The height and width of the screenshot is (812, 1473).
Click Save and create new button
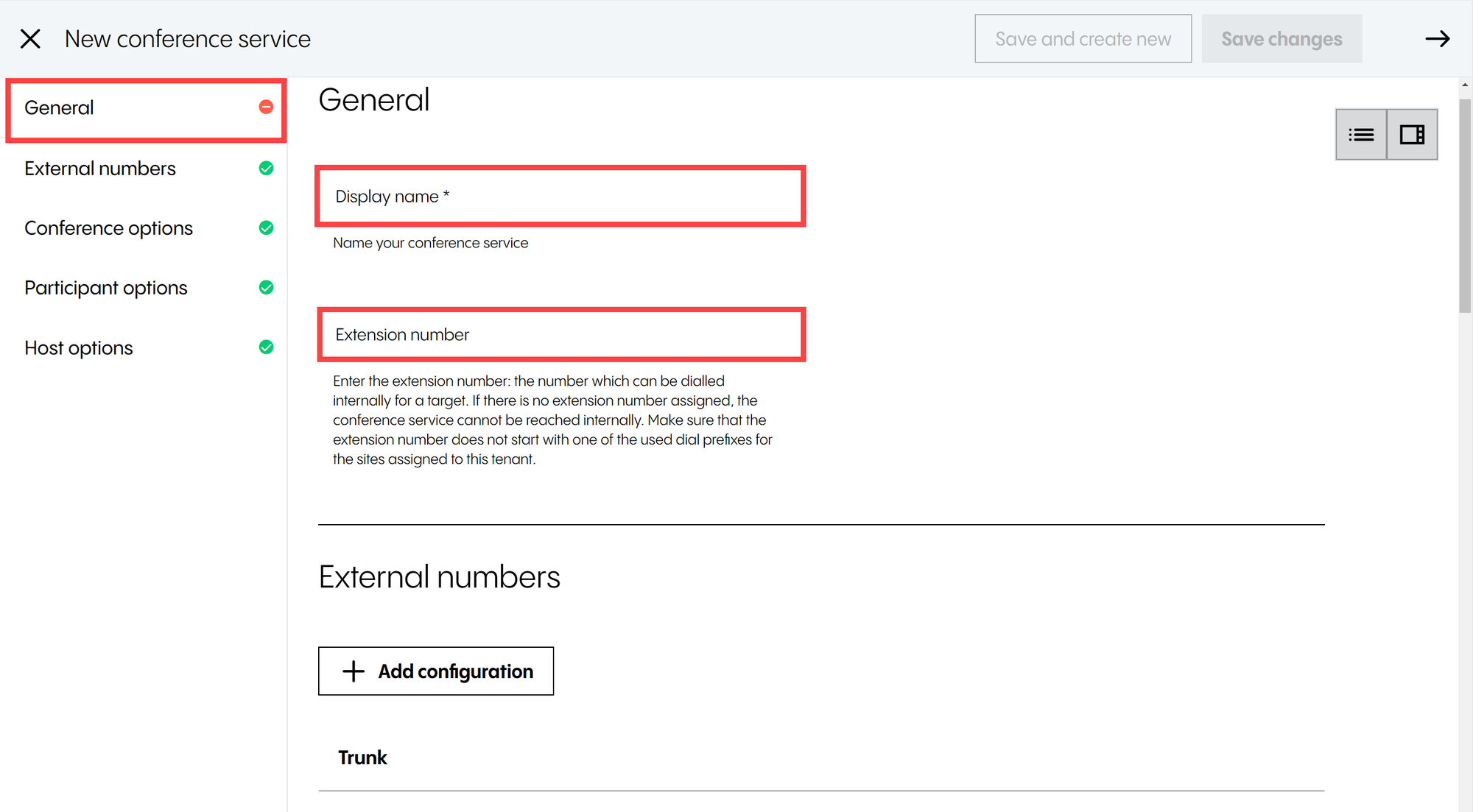(x=1083, y=39)
